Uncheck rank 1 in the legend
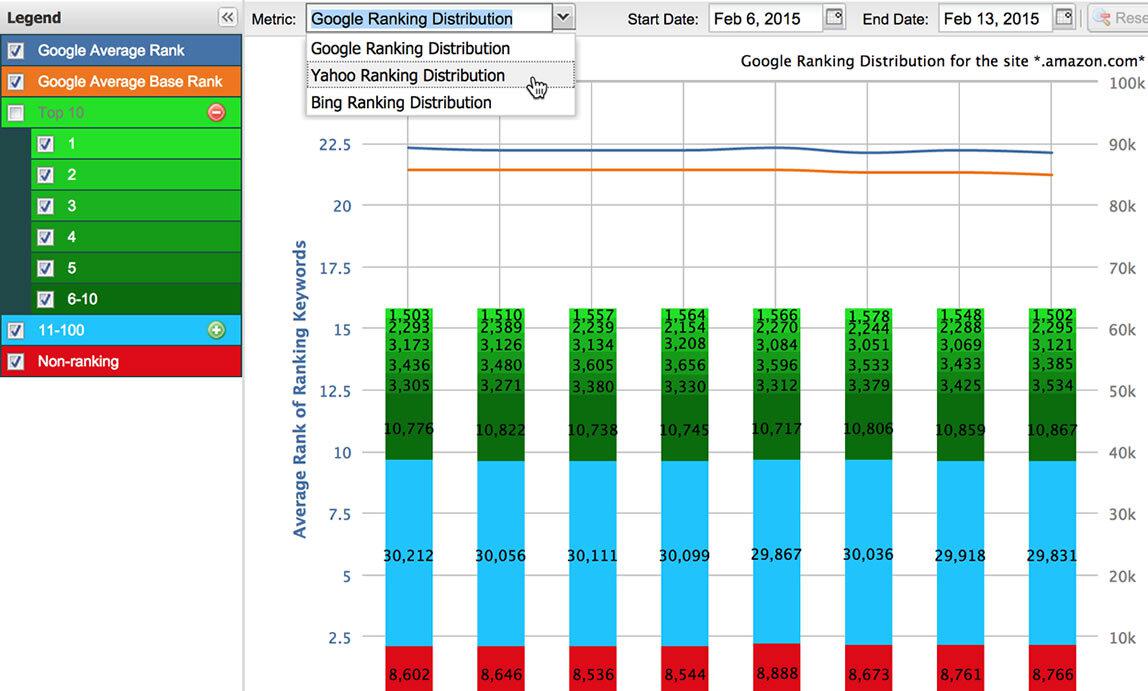 pos(44,143)
